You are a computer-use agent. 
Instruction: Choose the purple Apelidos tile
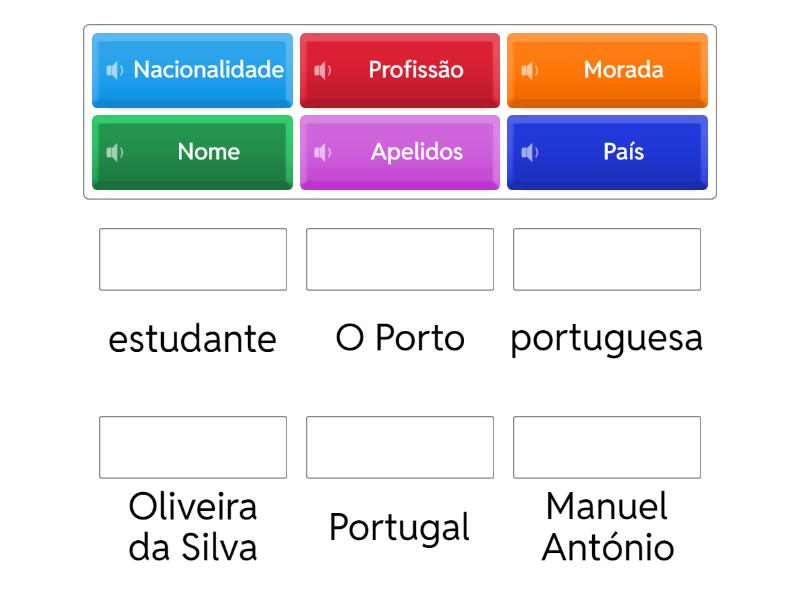pyautogui.click(x=416, y=152)
